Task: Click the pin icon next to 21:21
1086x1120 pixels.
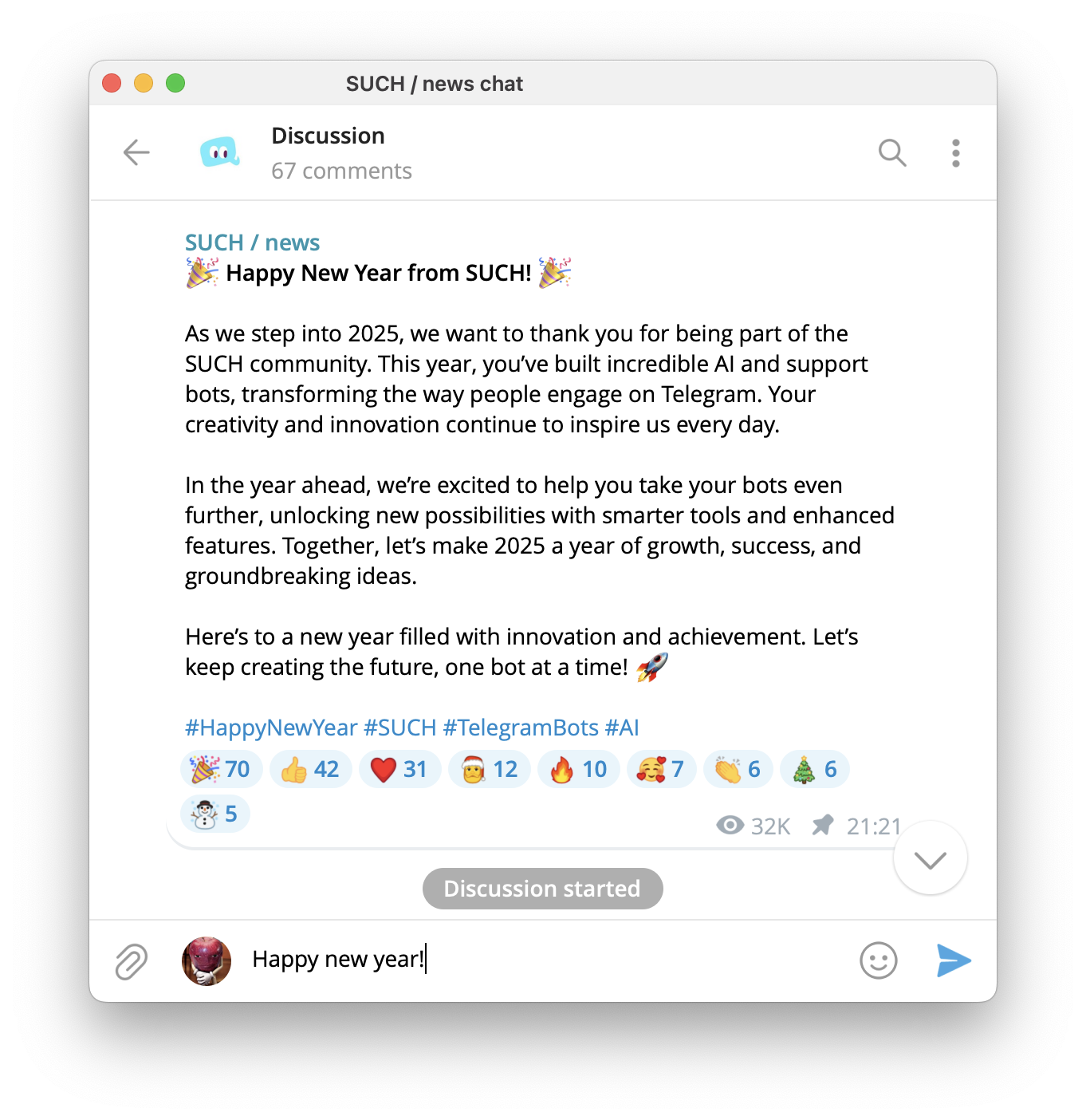Action: [823, 825]
